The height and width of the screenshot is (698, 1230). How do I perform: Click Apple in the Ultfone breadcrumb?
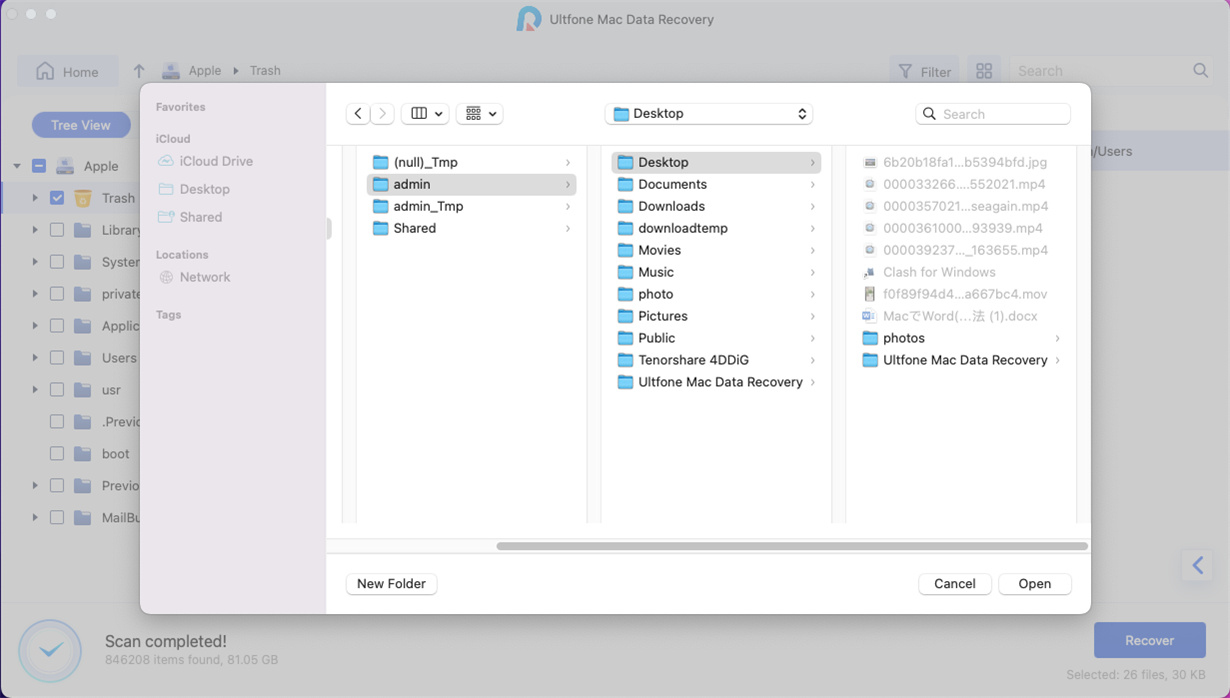tap(205, 71)
